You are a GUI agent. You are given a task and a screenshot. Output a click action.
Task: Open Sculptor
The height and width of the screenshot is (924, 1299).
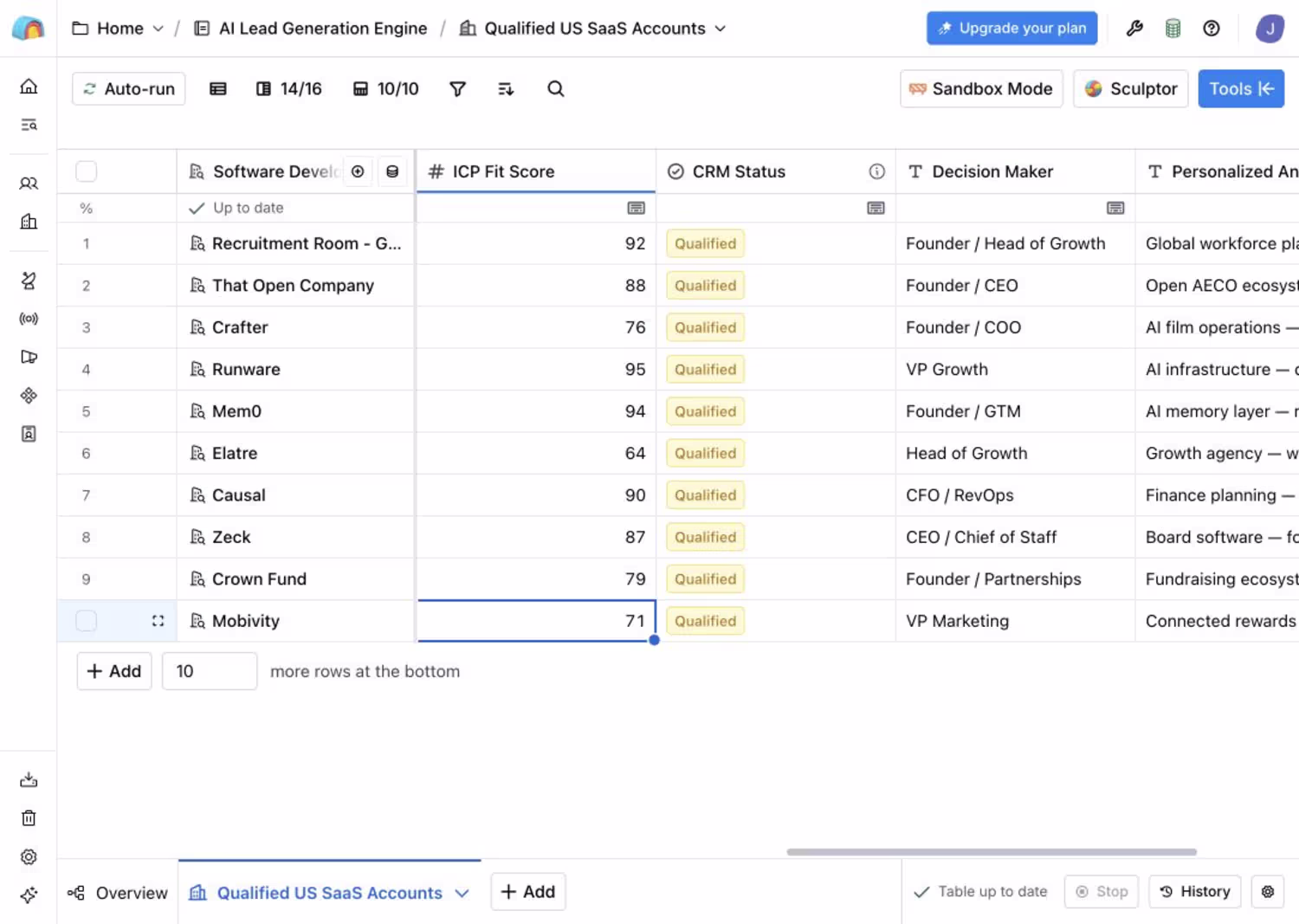click(x=1131, y=88)
